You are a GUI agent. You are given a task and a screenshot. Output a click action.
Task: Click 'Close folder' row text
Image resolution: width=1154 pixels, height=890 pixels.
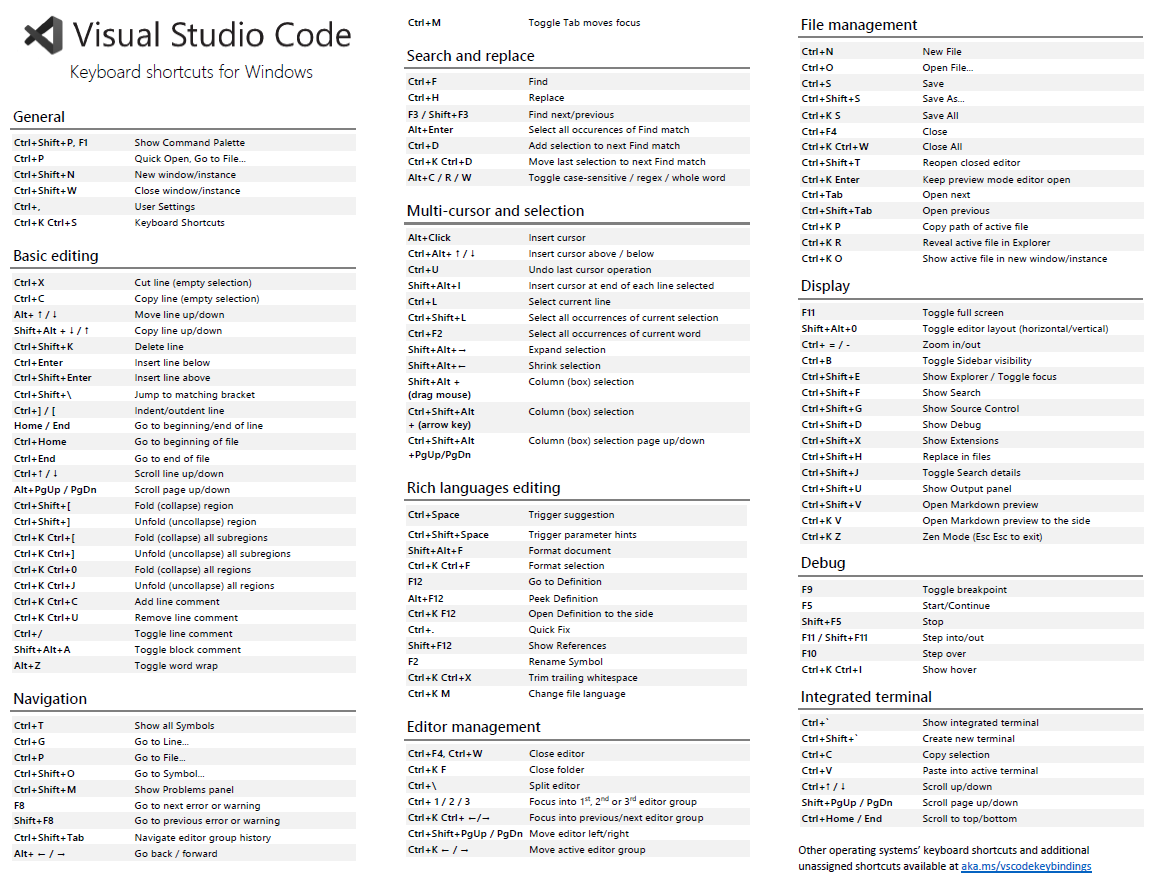click(556, 770)
